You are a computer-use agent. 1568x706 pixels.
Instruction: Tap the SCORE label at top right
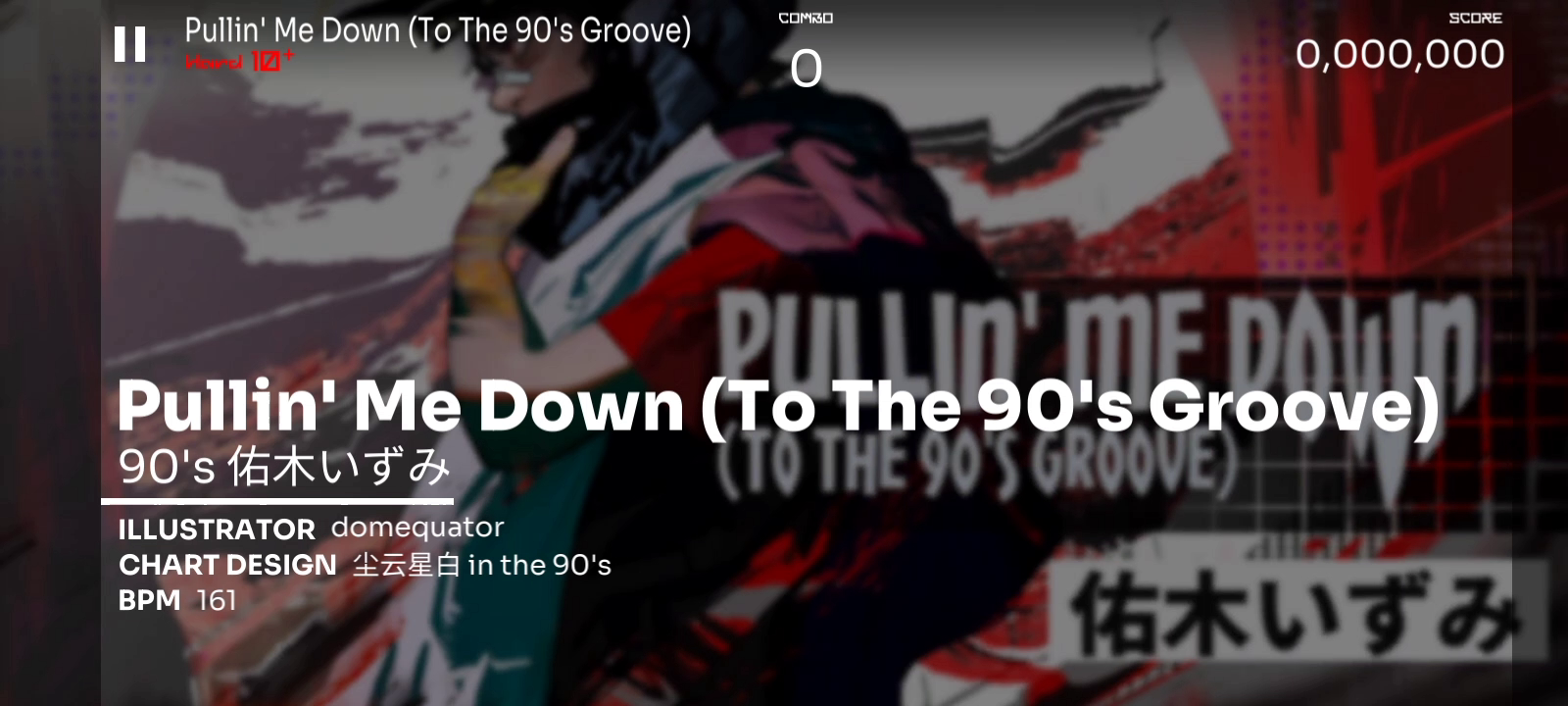pyautogui.click(x=1475, y=18)
